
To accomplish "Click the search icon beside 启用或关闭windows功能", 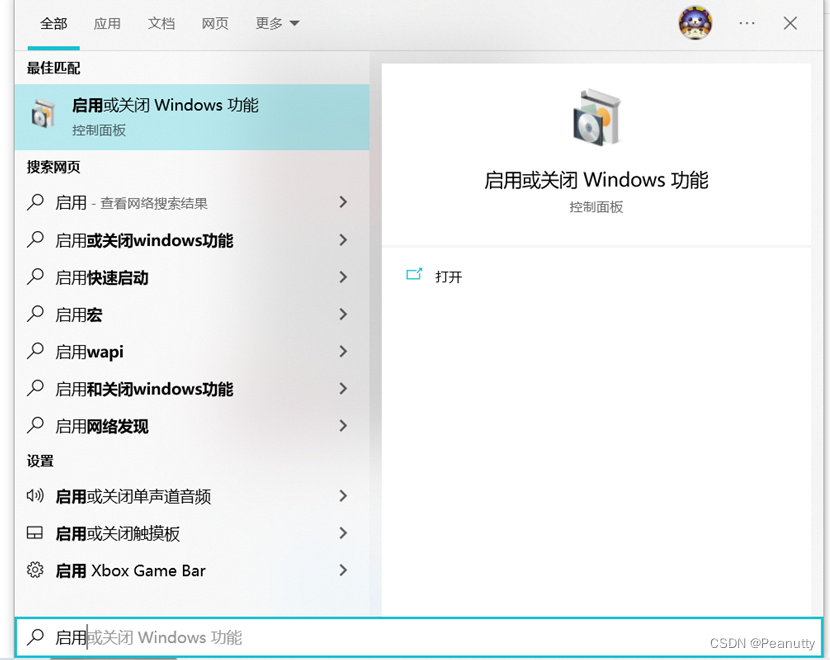I will [x=35, y=239].
